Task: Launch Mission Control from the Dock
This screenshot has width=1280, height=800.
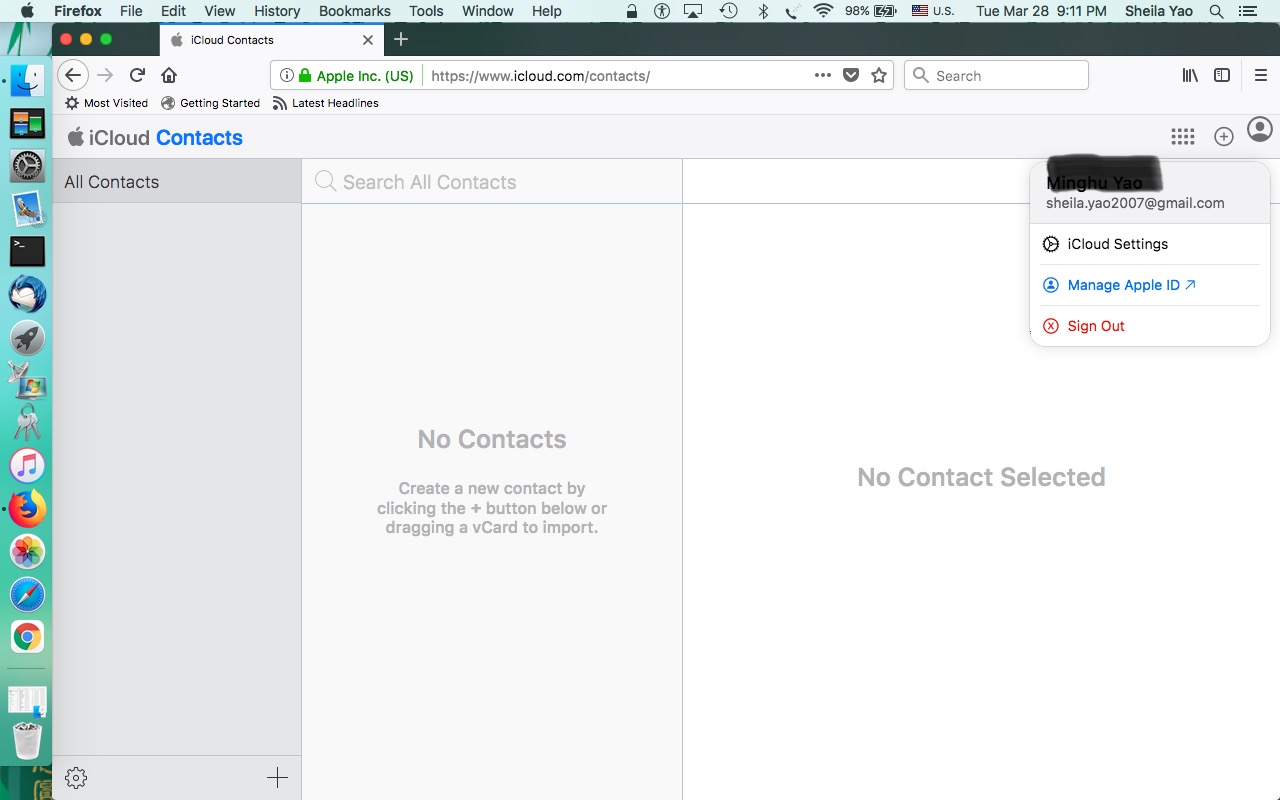Action: (x=28, y=124)
